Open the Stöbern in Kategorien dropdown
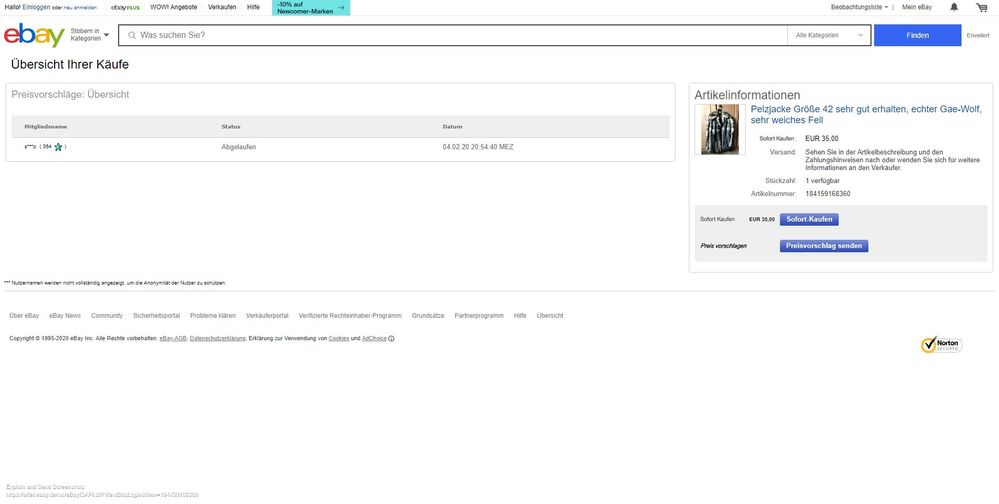Screen dimensions: 999x504 89,35
